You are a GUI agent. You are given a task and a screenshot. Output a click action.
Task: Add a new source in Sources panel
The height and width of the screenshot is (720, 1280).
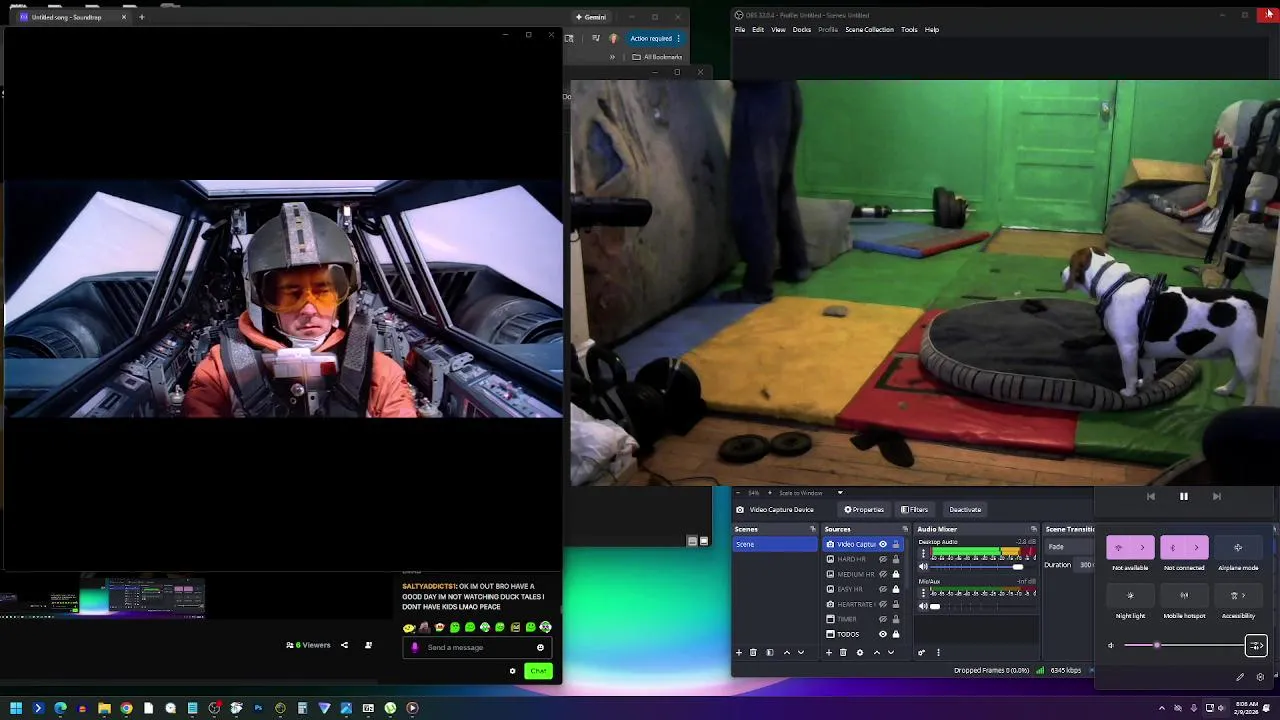[829, 652]
